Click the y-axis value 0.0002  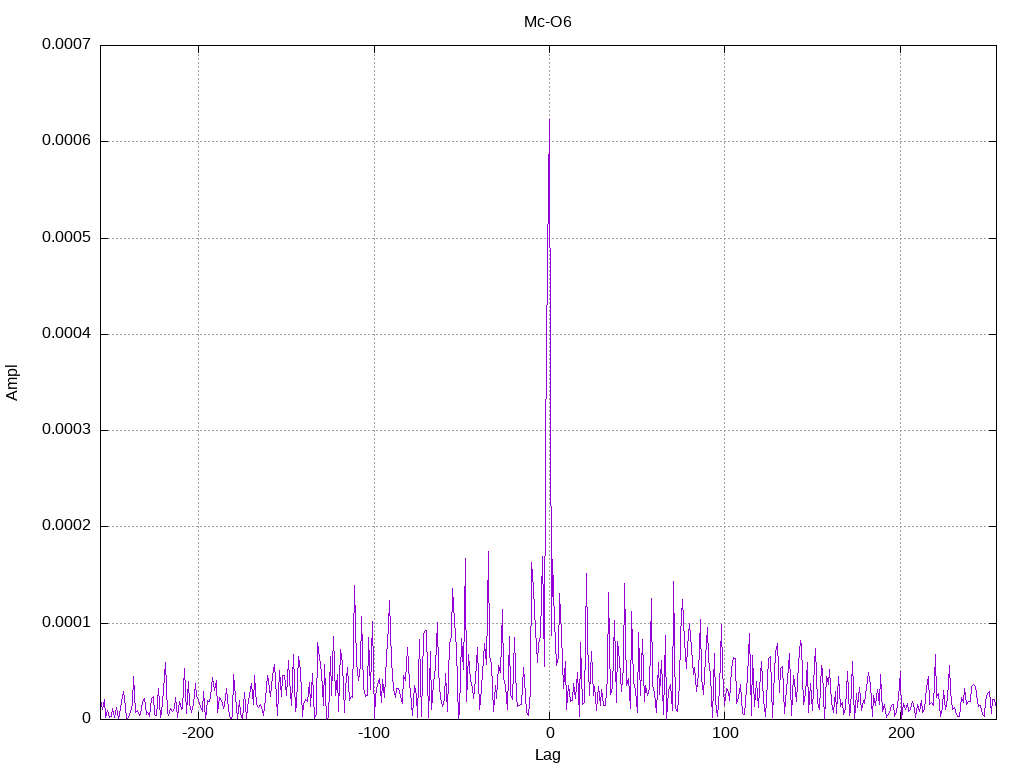[67, 526]
